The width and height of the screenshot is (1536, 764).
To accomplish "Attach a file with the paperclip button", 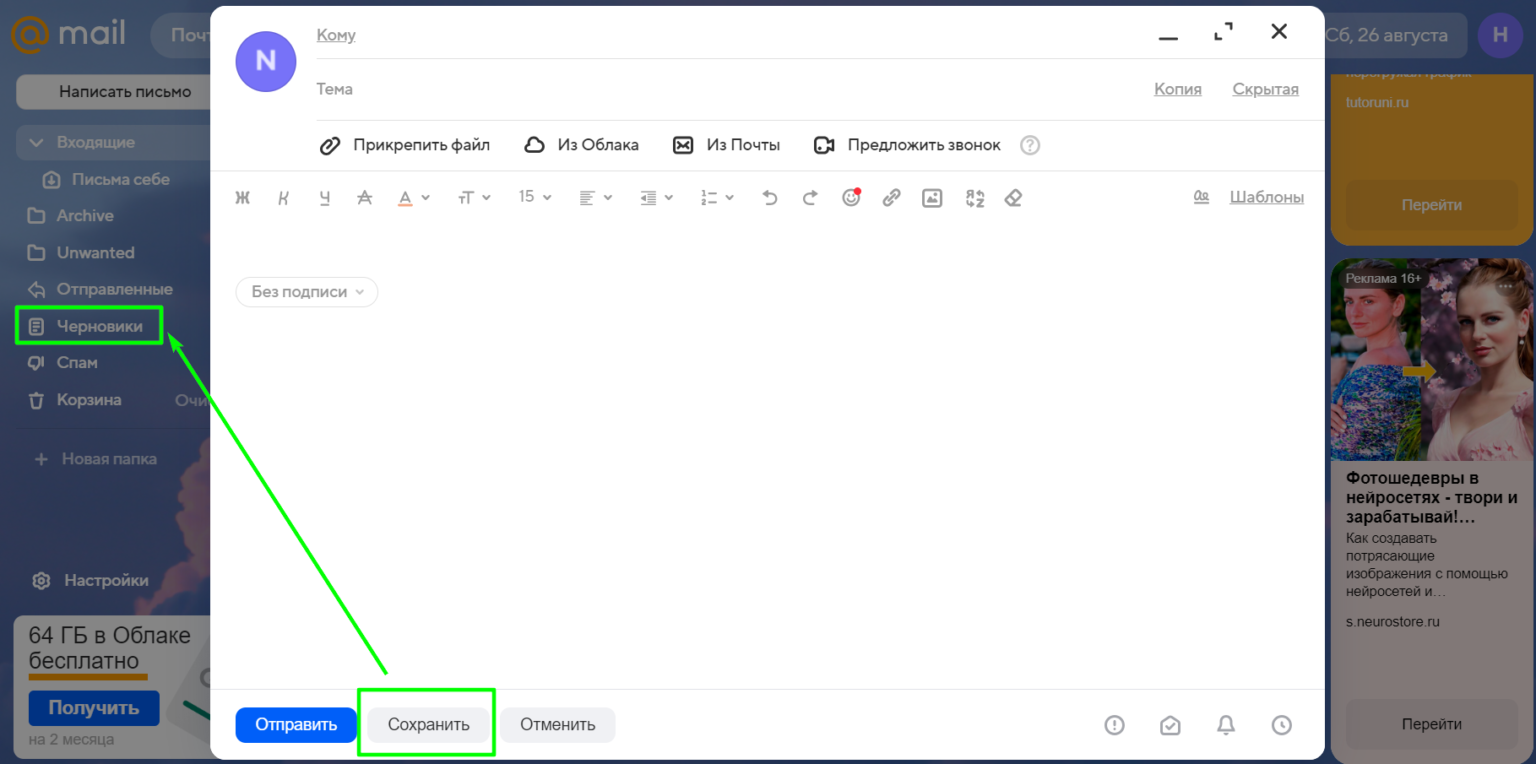I will point(404,145).
